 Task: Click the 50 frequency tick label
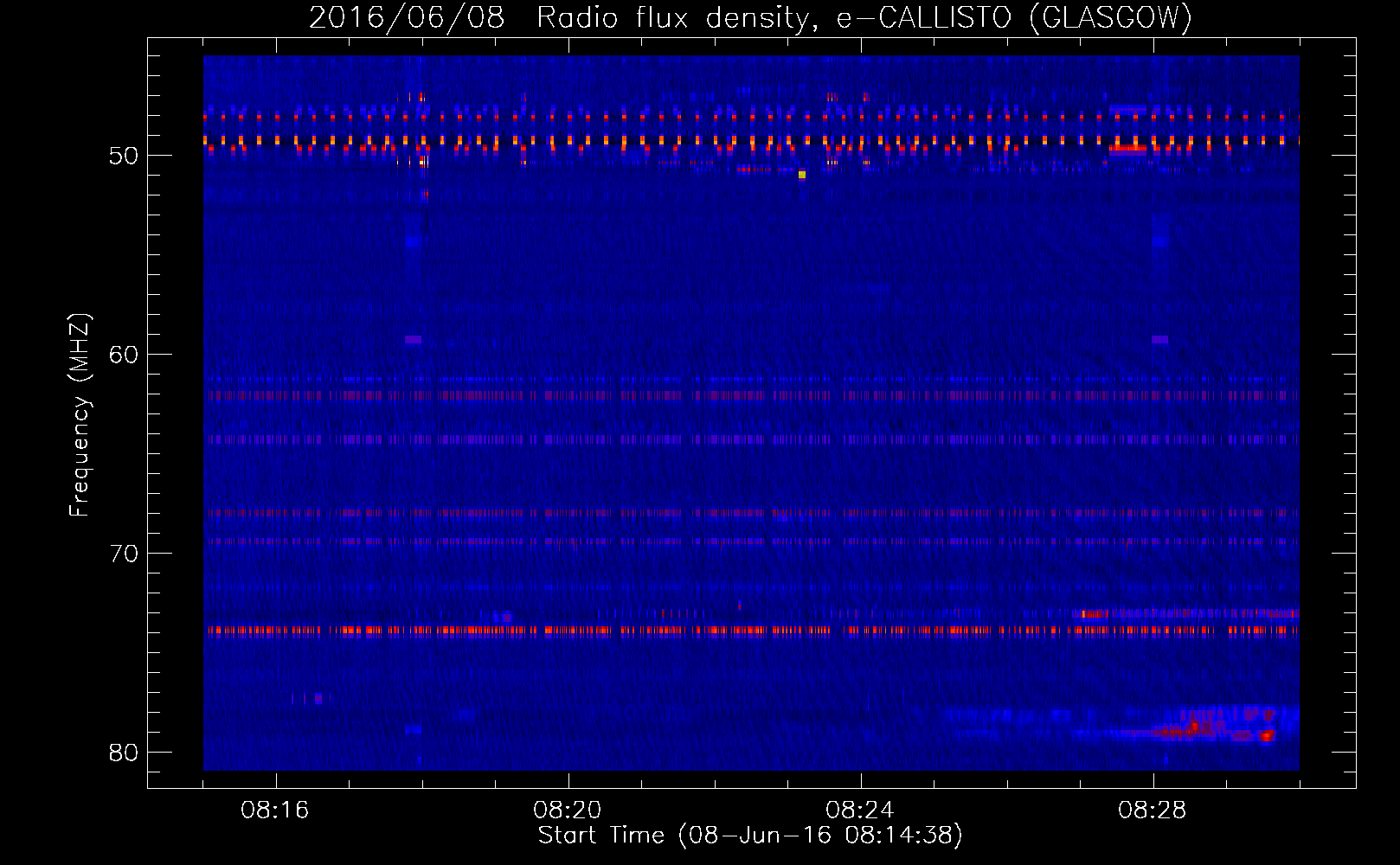click(x=124, y=156)
